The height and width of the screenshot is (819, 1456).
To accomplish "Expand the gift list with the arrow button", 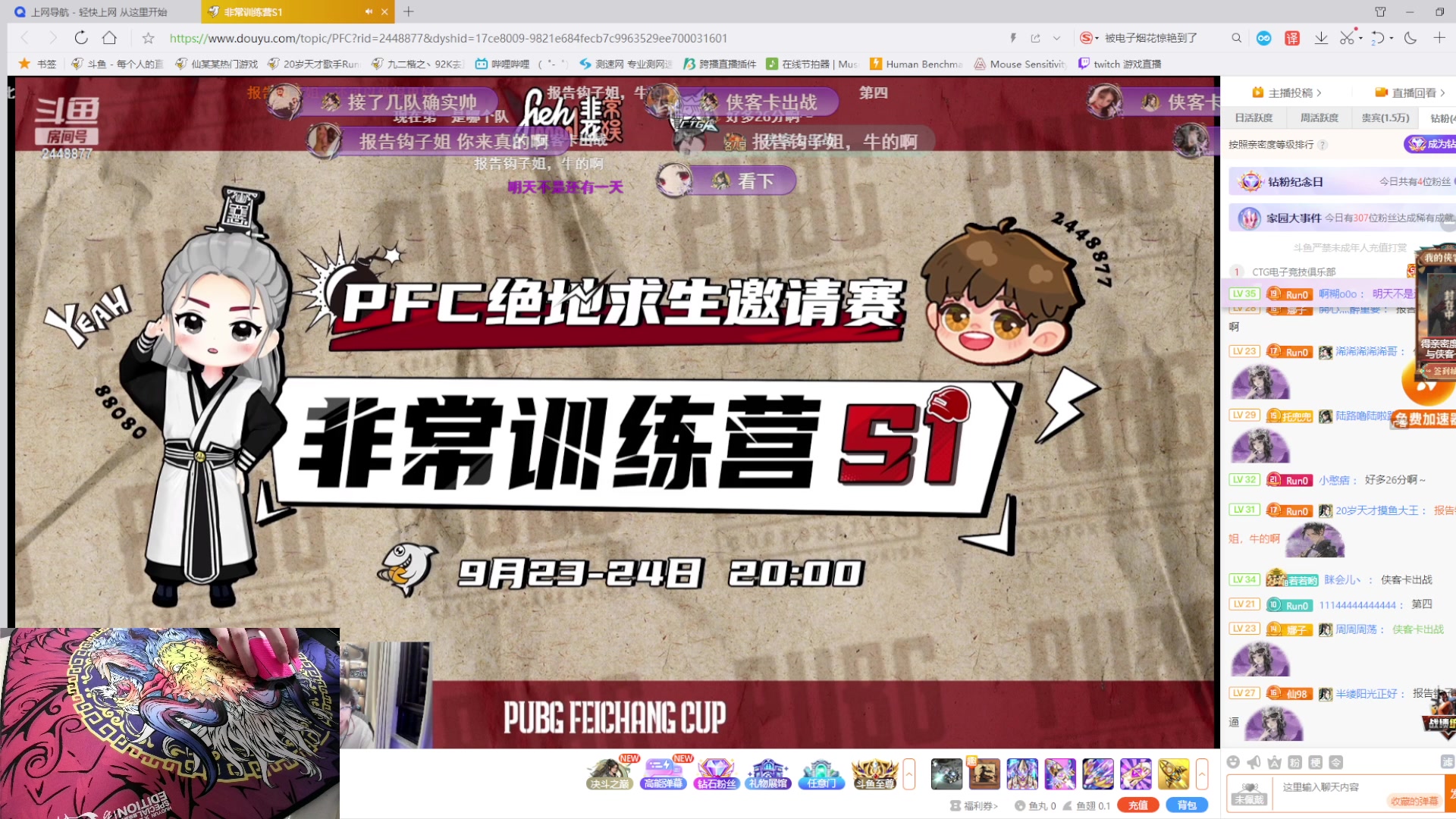I will coord(1201,774).
